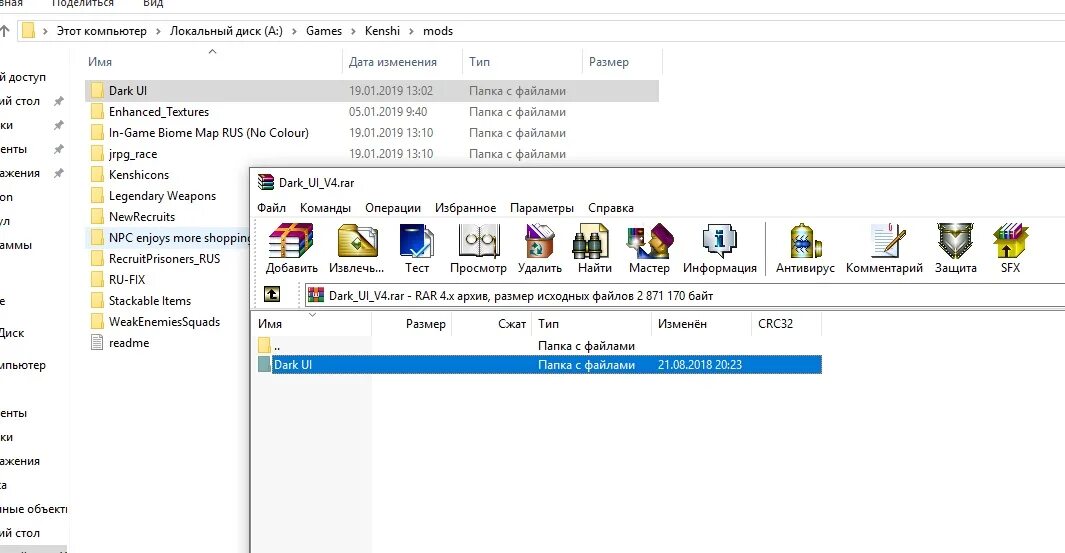Open the Файл menu in WinRAR

(x=271, y=208)
